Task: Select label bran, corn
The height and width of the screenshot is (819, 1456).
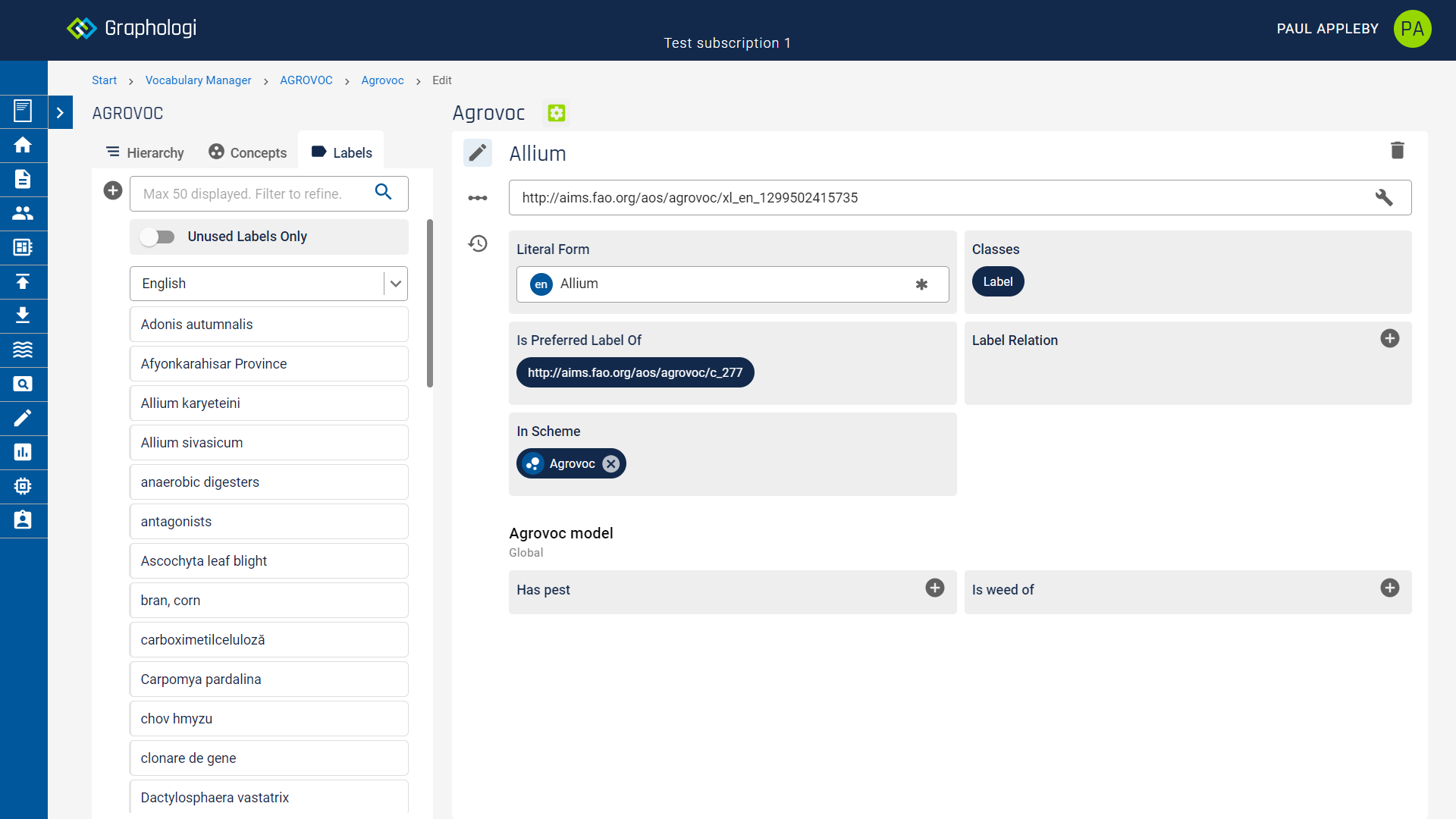Action: pos(268,601)
